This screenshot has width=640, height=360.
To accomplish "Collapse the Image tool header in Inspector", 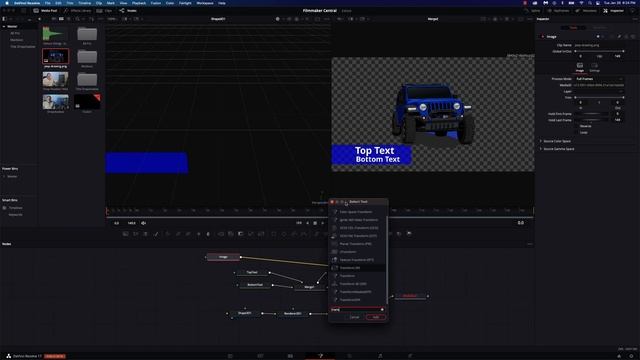I will pos(551,37).
